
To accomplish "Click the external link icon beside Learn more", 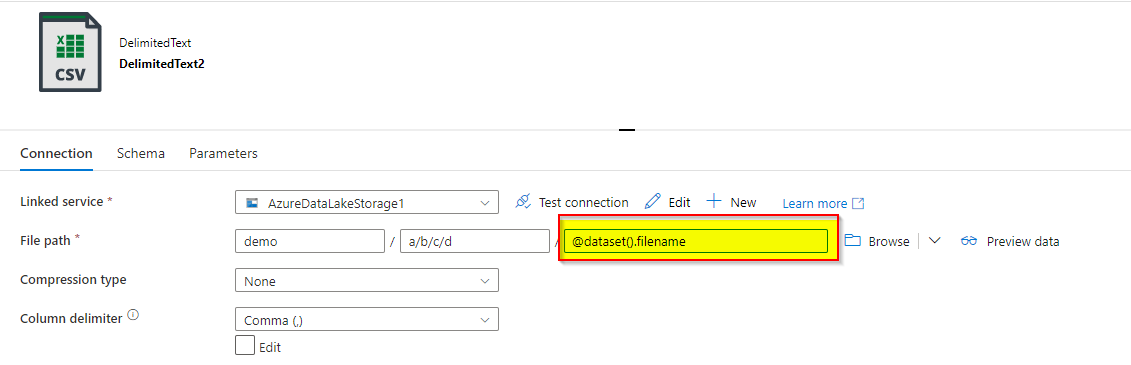I will click(858, 203).
